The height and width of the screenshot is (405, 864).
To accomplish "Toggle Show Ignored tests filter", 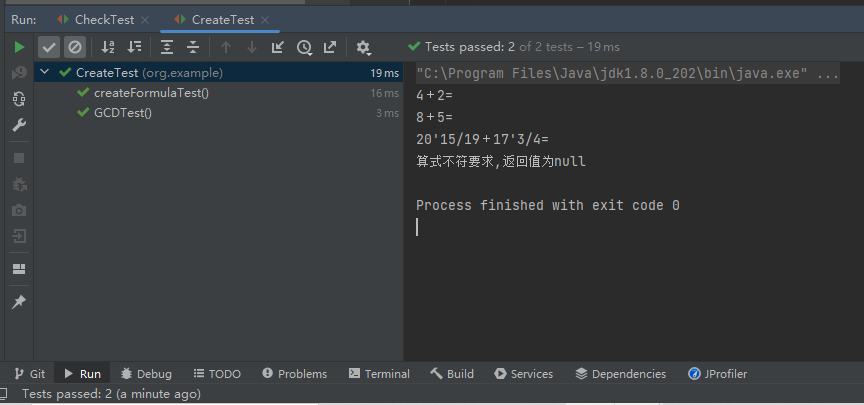I will pos(74,47).
